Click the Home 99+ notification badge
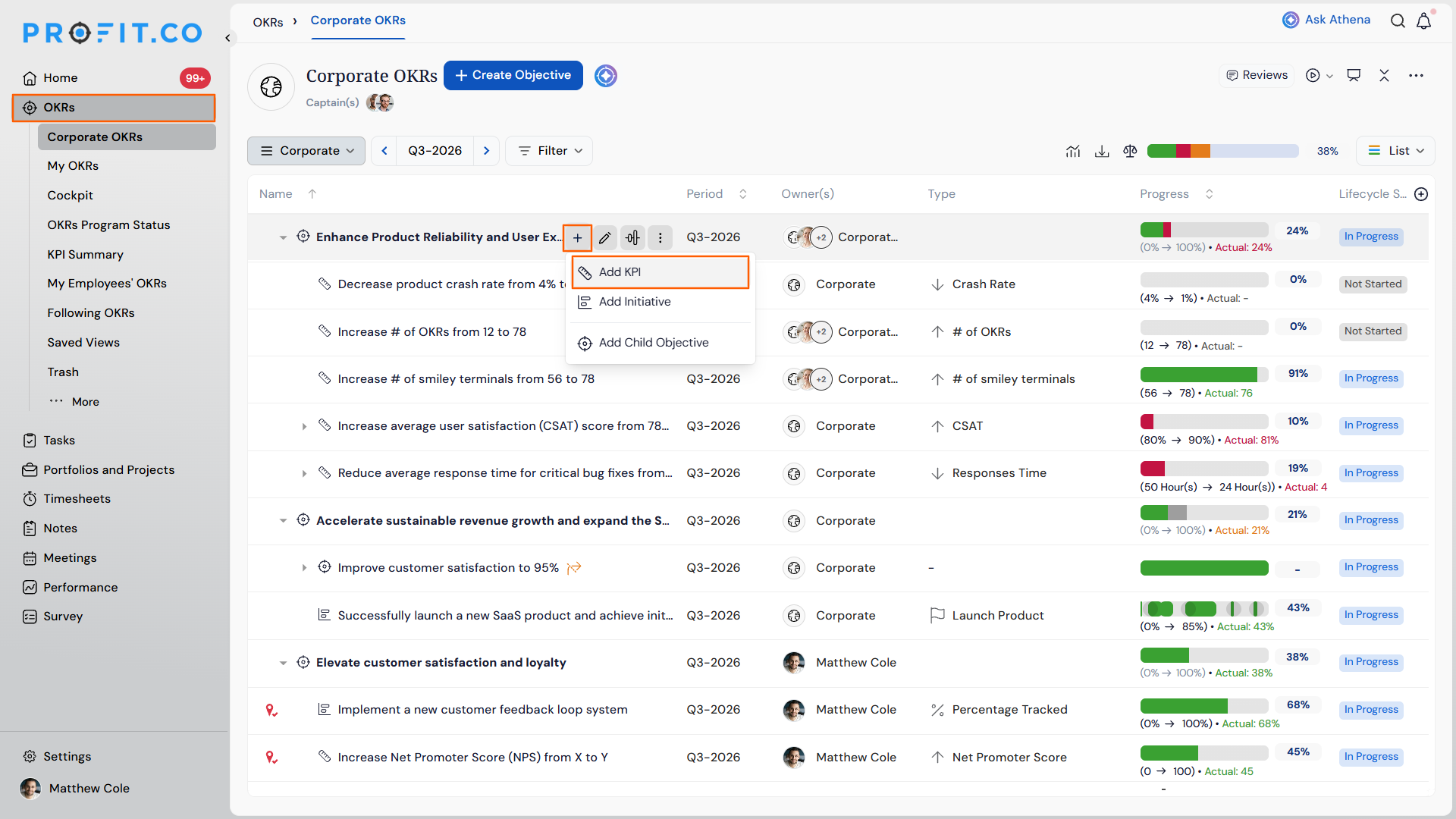This screenshot has height=819, width=1456. tap(195, 78)
